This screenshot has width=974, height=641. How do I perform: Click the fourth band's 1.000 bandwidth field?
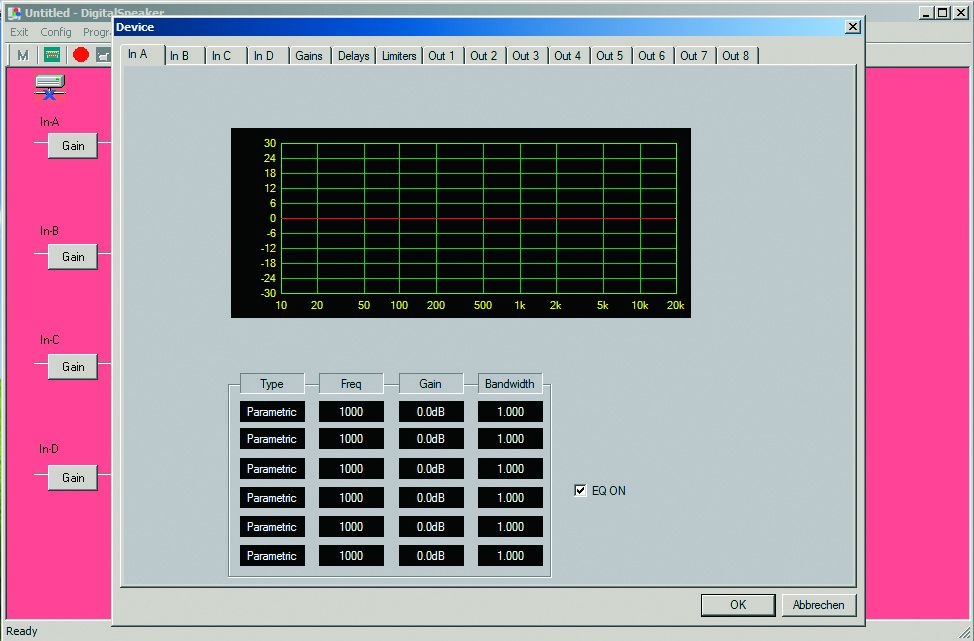click(510, 498)
